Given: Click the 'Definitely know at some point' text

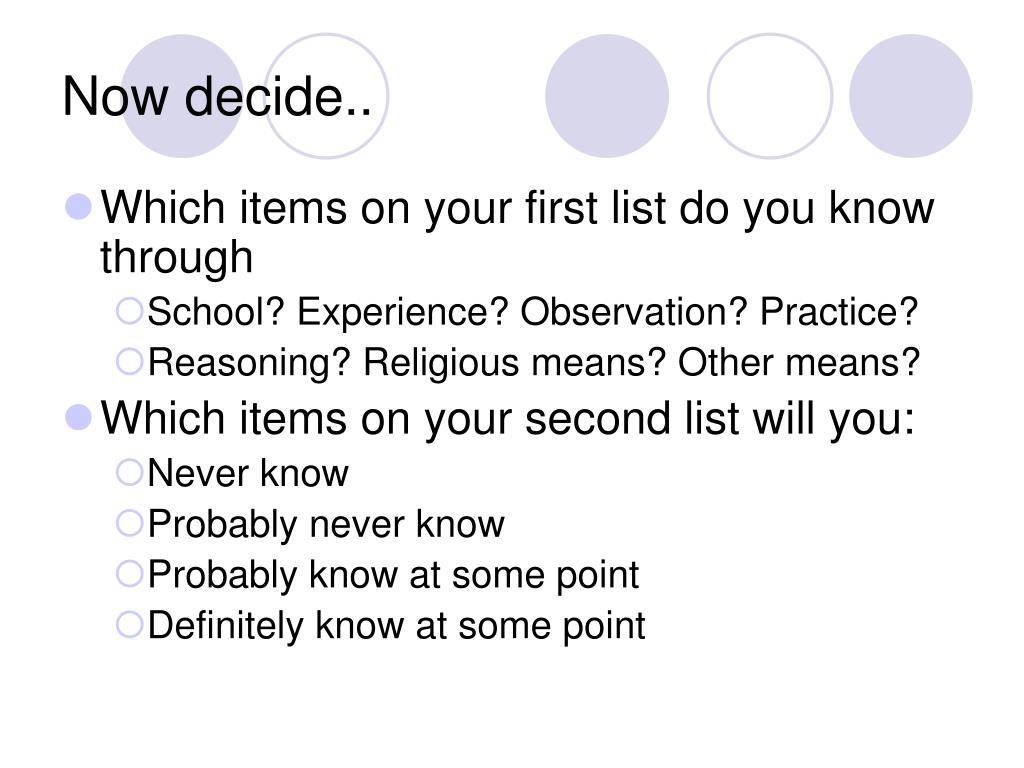Looking at the screenshot, I should tap(396, 626).
